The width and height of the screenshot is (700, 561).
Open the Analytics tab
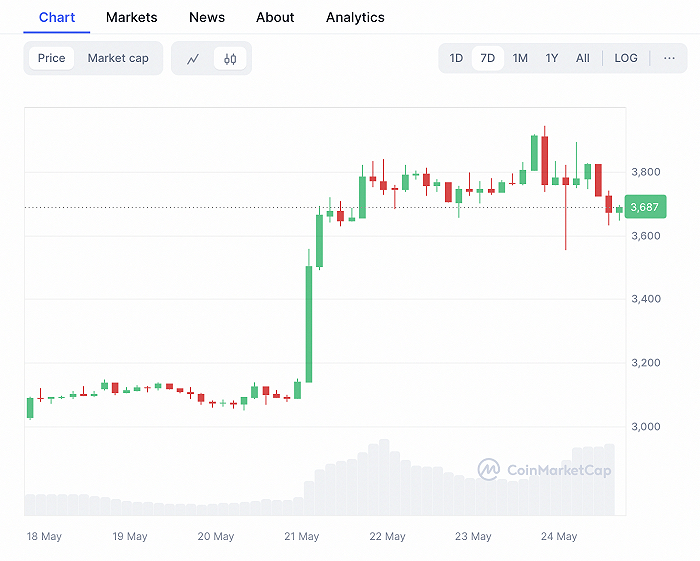[x=355, y=17]
